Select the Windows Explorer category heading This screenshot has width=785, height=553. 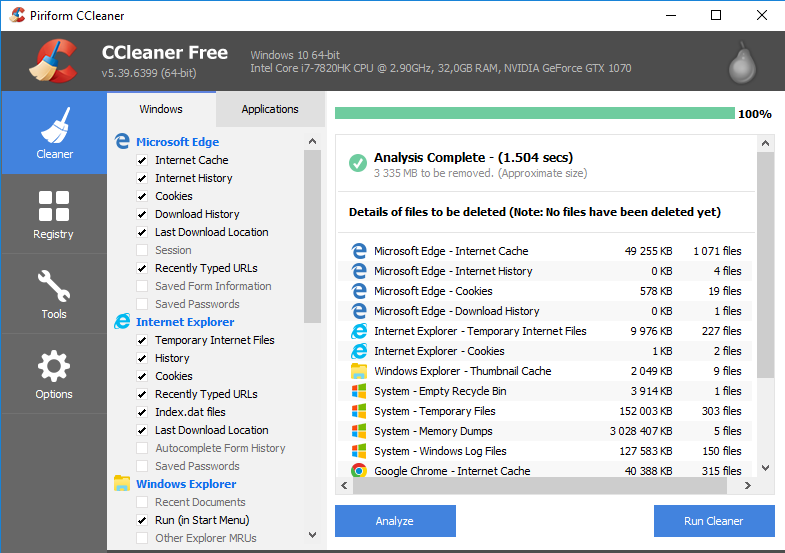point(186,484)
